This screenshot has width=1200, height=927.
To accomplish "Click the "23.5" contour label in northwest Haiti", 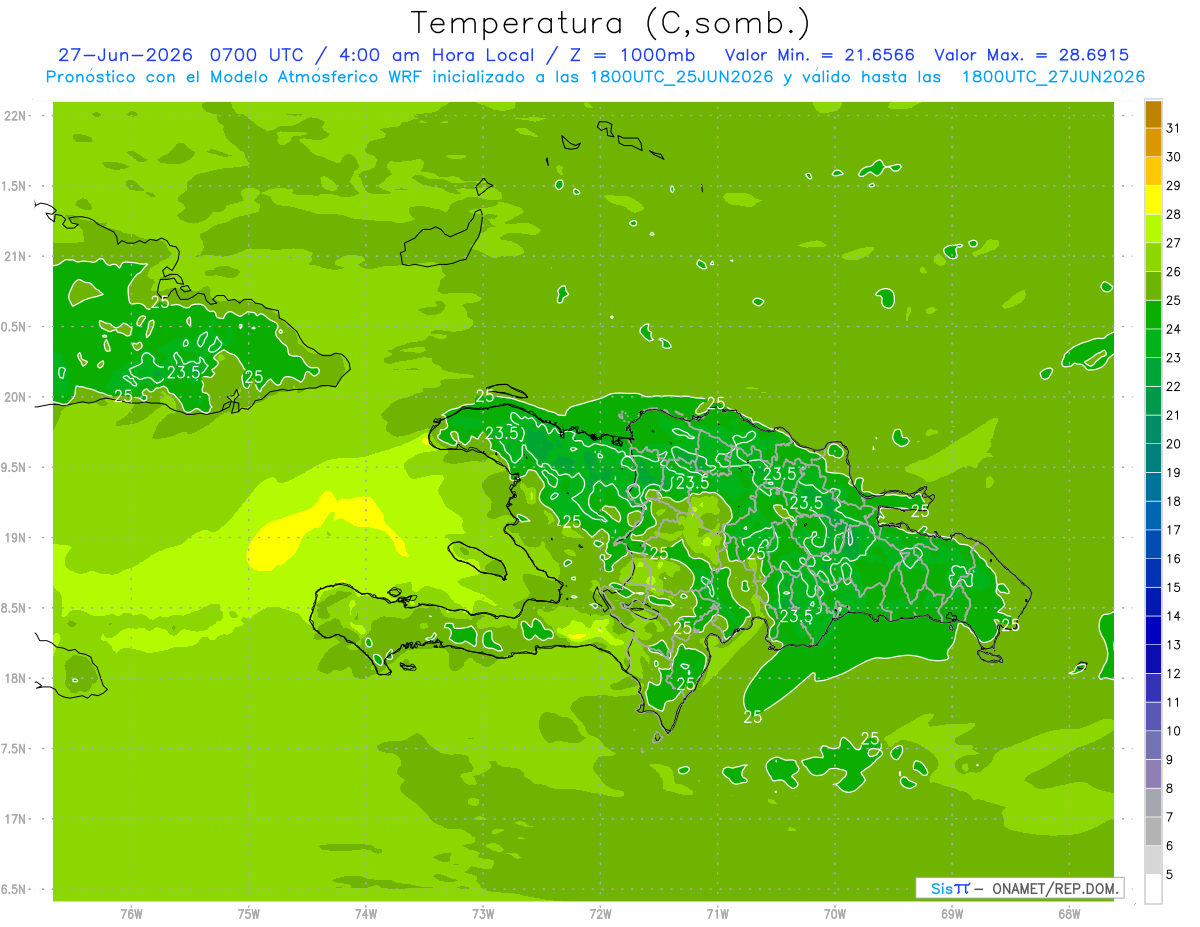I will coord(501,433).
